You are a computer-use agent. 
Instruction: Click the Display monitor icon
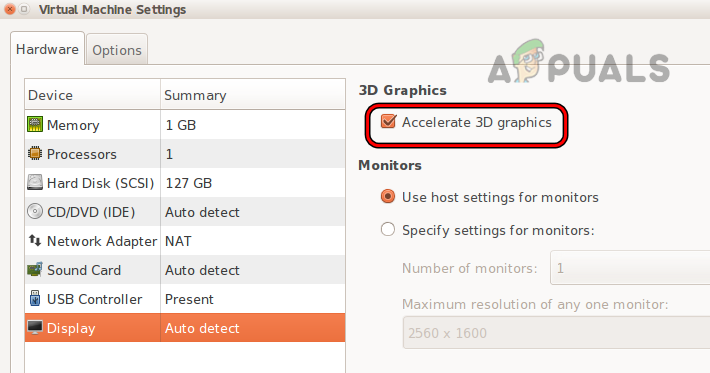point(35,327)
